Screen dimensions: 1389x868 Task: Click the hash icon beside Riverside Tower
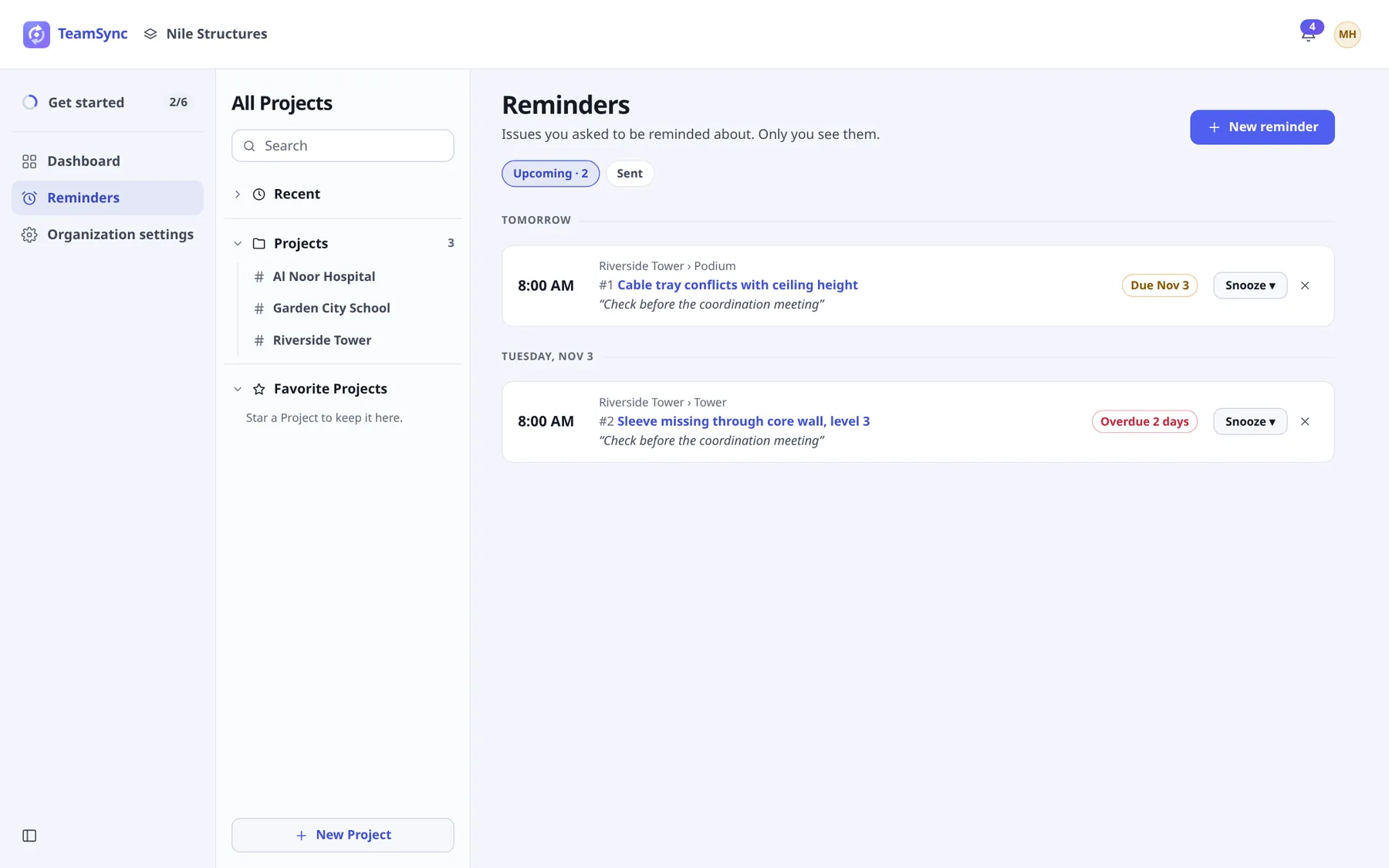tap(259, 340)
